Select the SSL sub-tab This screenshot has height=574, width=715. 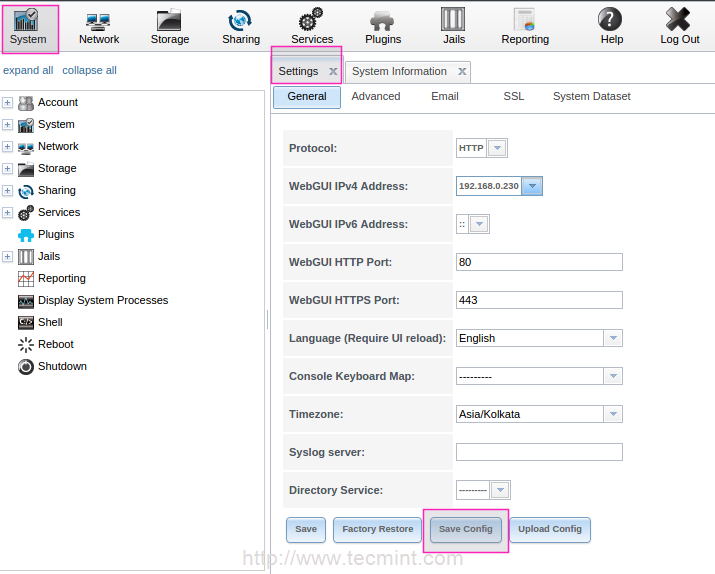coord(513,97)
